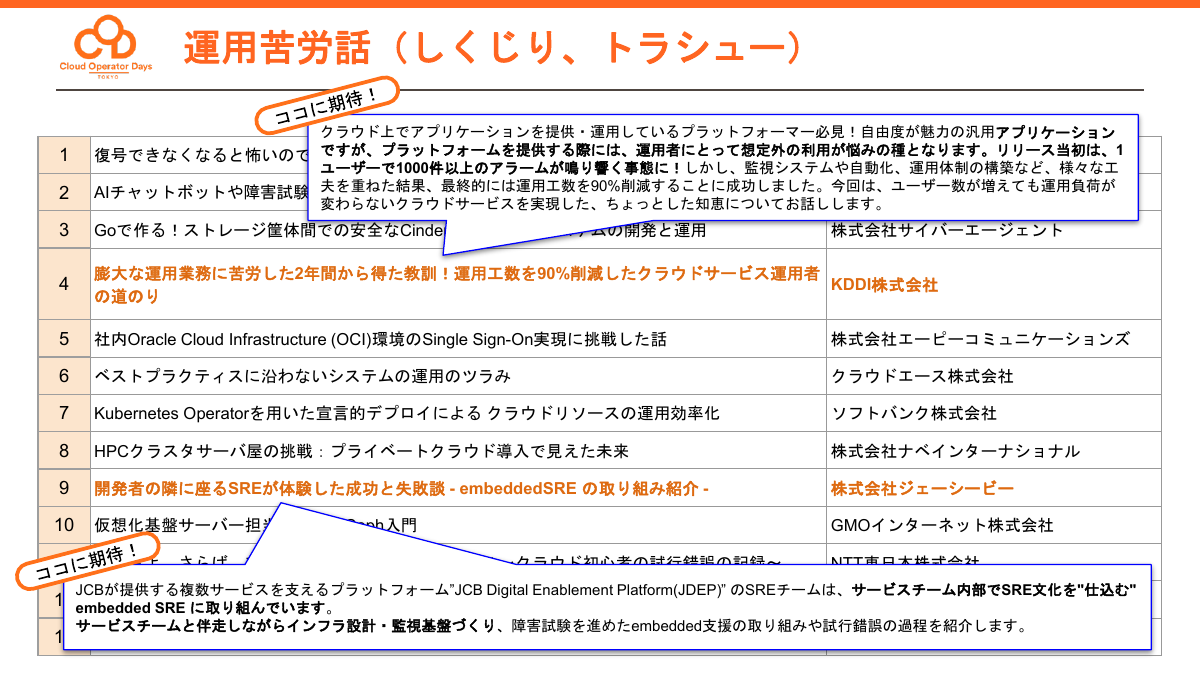1200x675 pixels.
Task: Select row number cell 6
Action: 64,376
